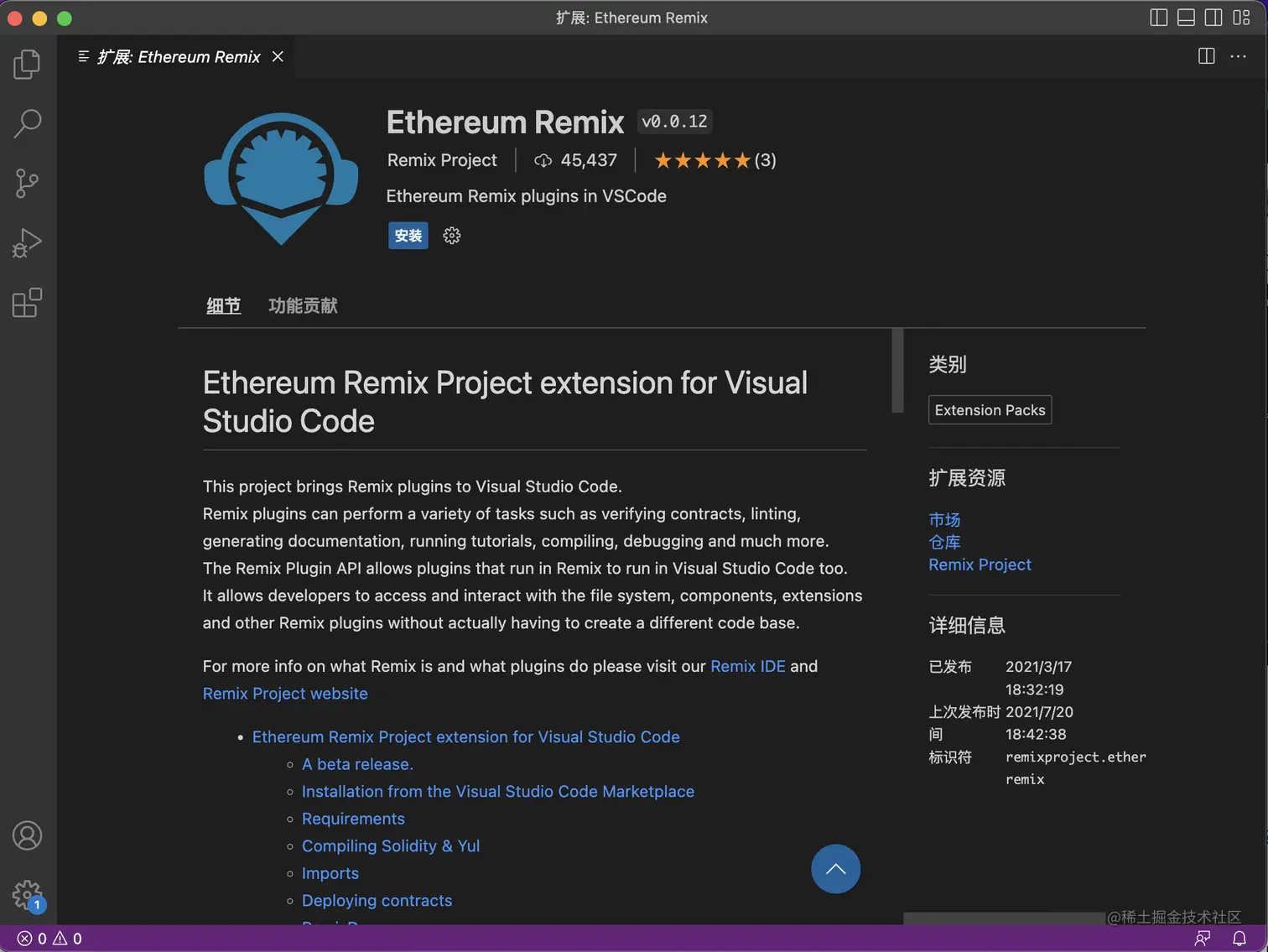1268x952 pixels.
Task: Click the feedback icon in status bar
Action: (x=1203, y=939)
